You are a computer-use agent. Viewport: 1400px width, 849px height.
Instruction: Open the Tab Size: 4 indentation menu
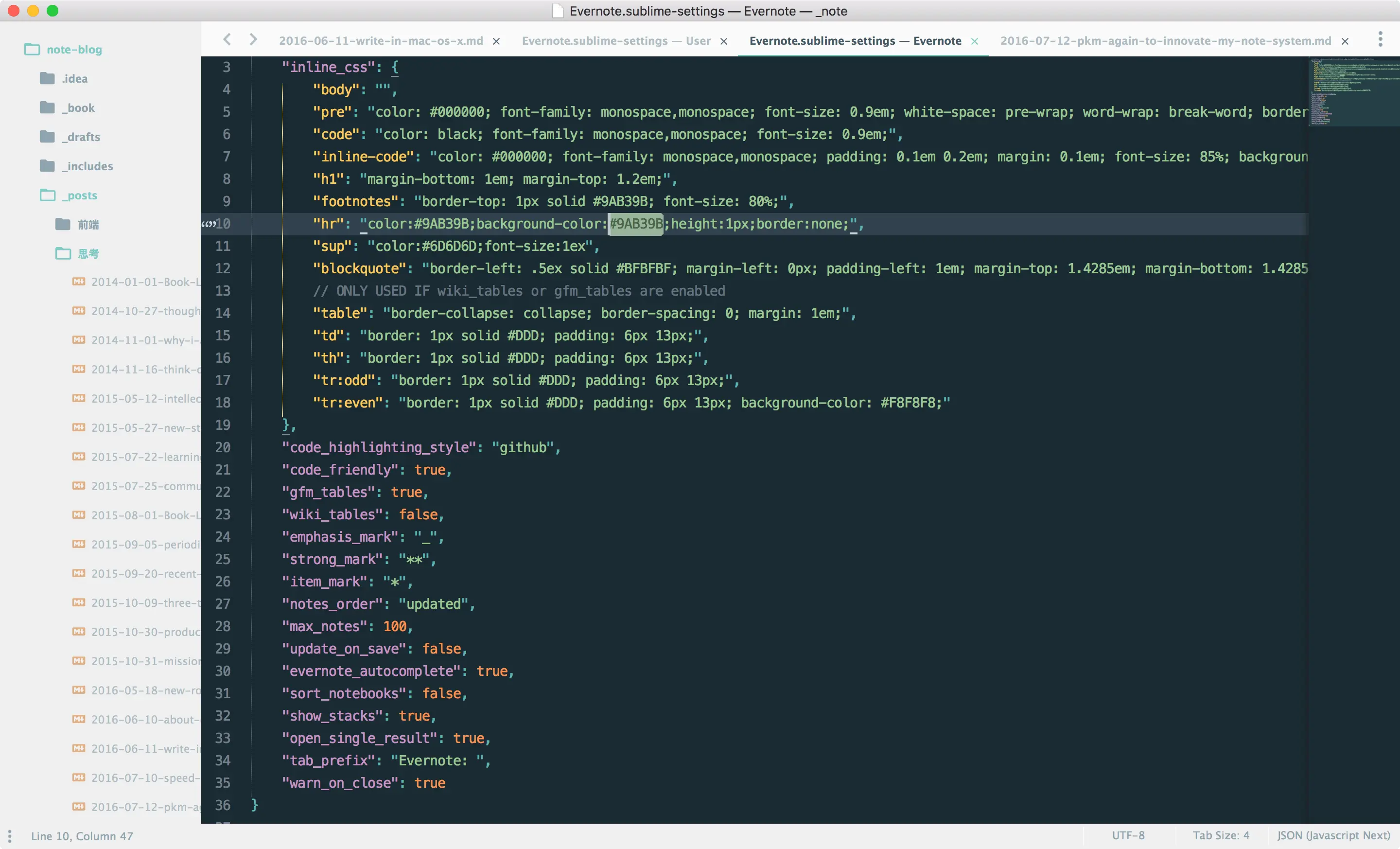(x=1221, y=835)
